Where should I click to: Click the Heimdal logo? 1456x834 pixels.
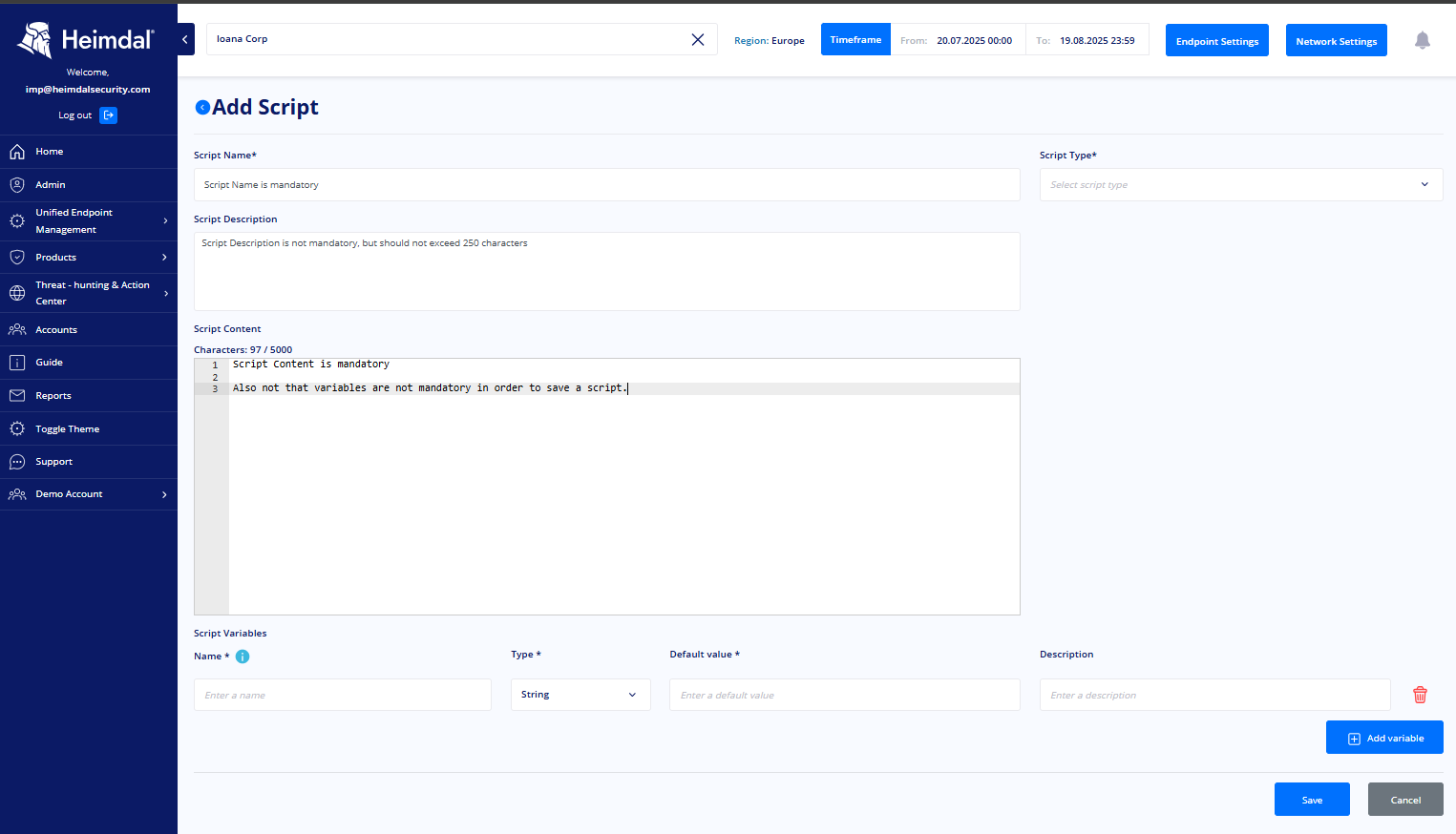click(86, 40)
